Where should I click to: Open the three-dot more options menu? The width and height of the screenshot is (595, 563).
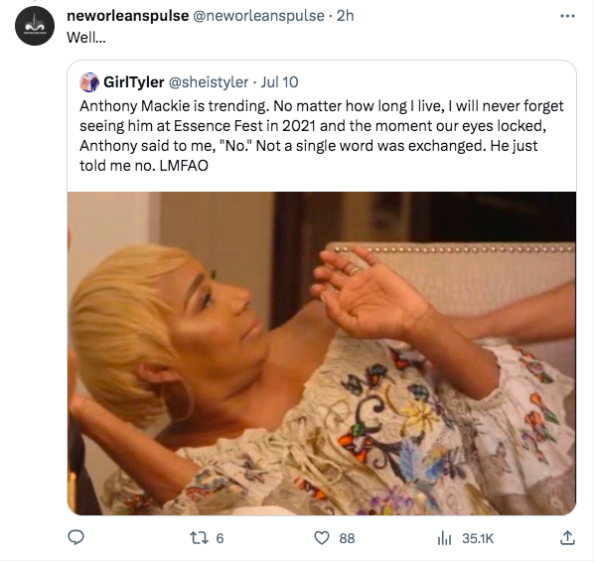[567, 16]
